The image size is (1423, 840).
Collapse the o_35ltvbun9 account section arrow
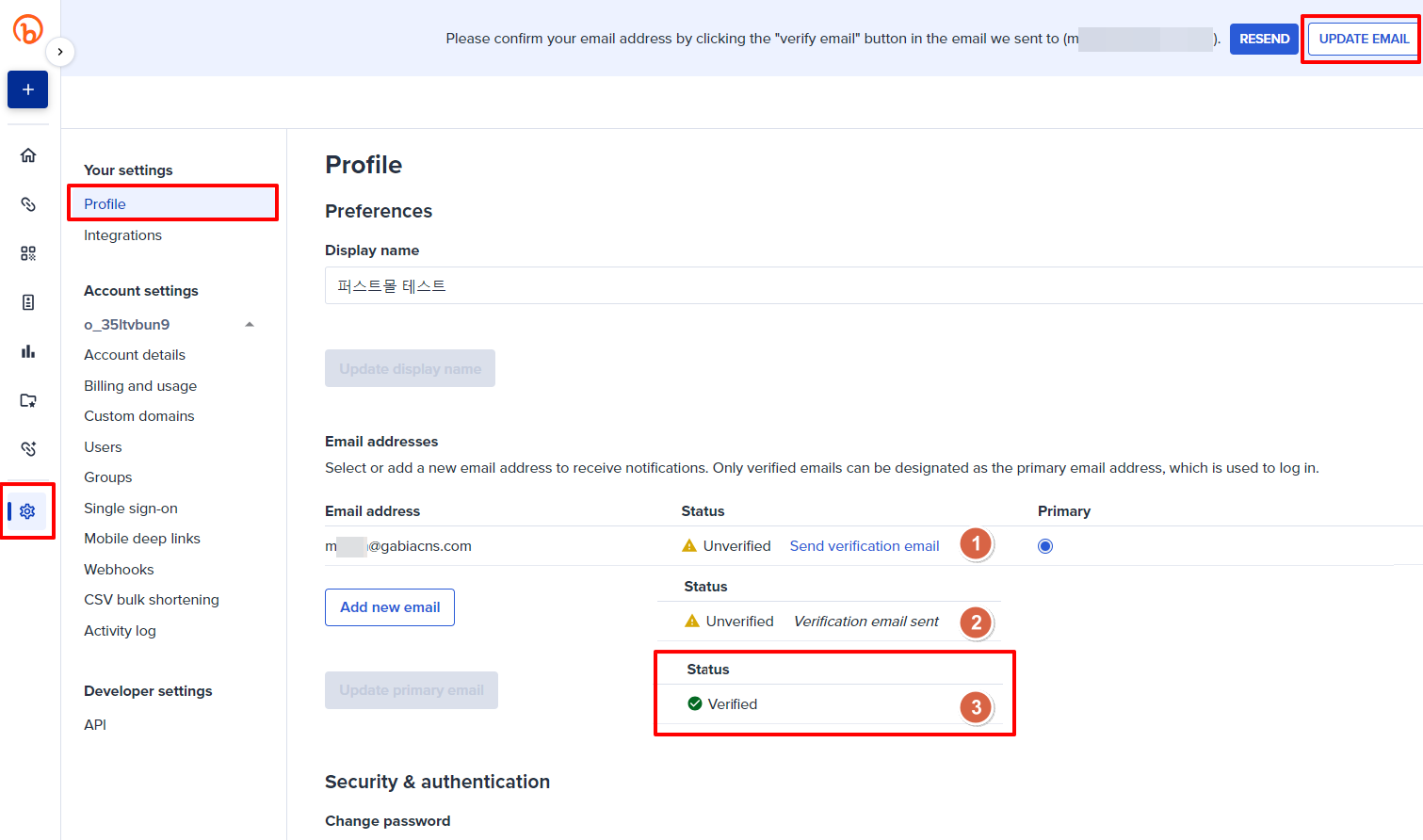[250, 325]
